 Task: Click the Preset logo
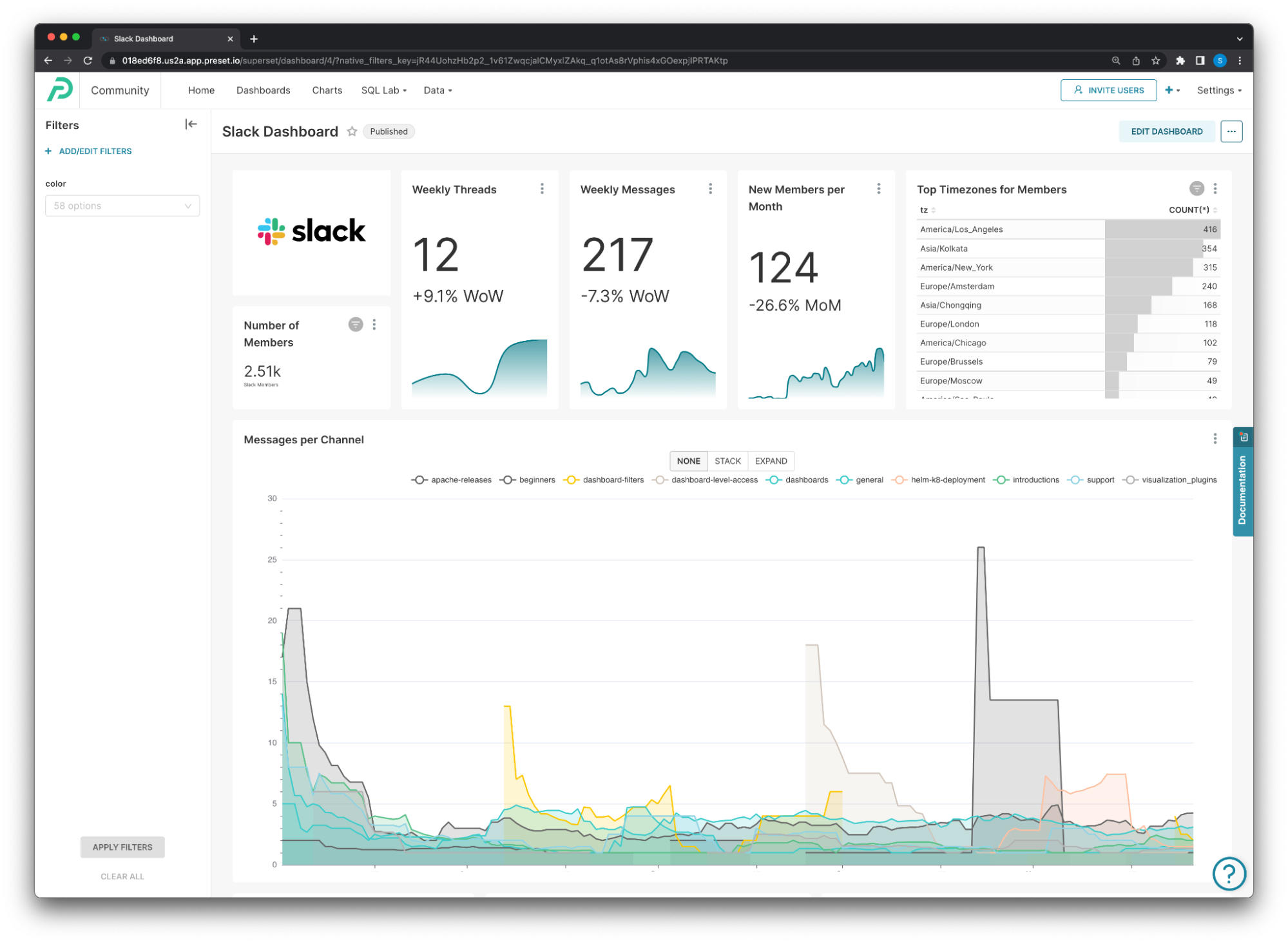60,90
